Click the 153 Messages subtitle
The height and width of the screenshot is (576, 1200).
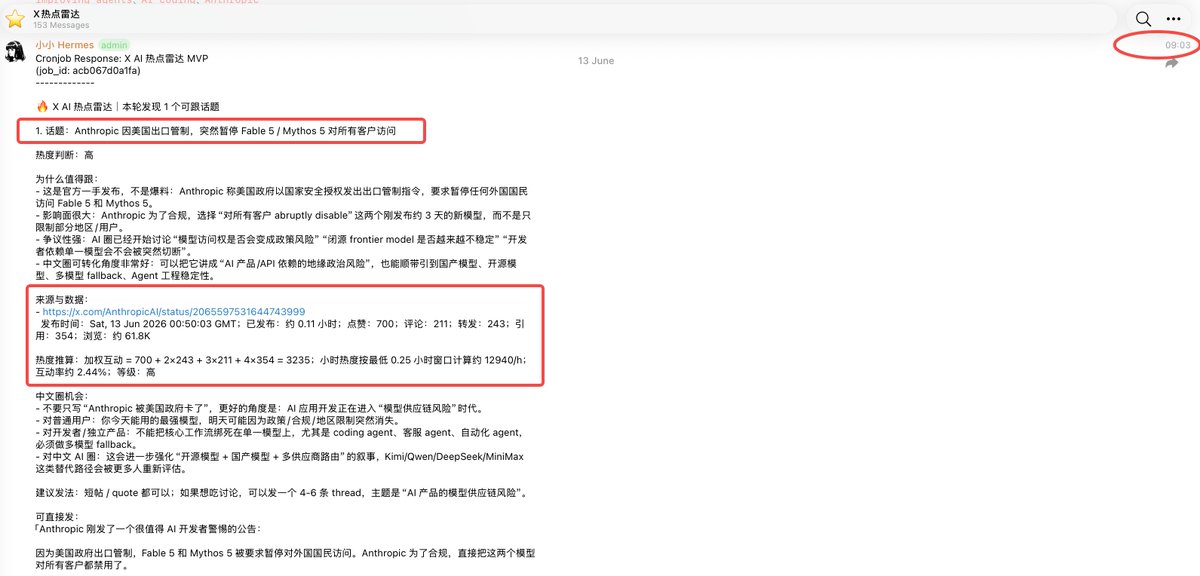(62, 26)
